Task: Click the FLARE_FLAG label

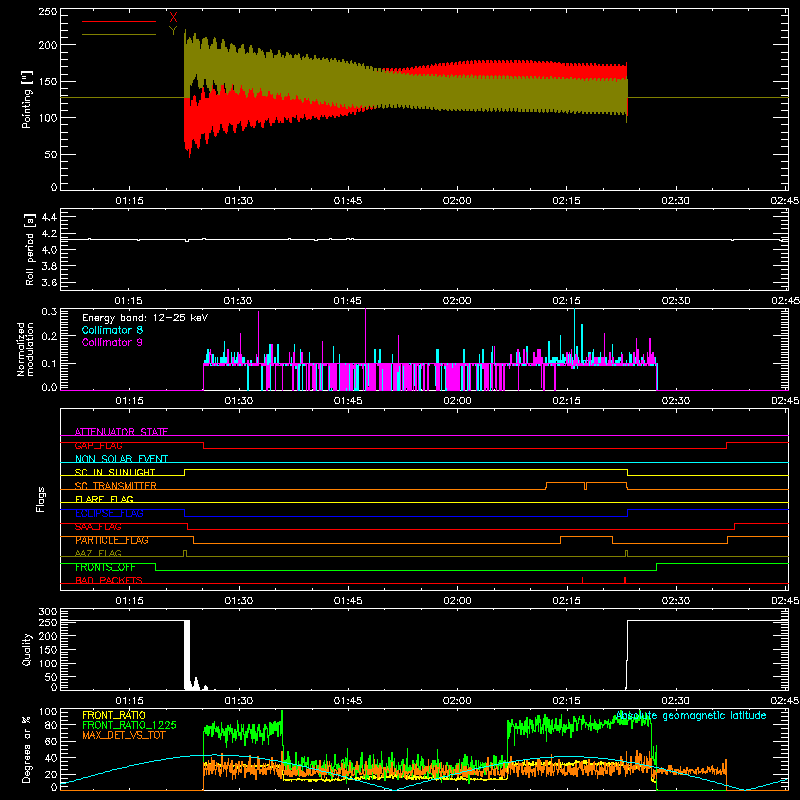Action: tap(104, 499)
